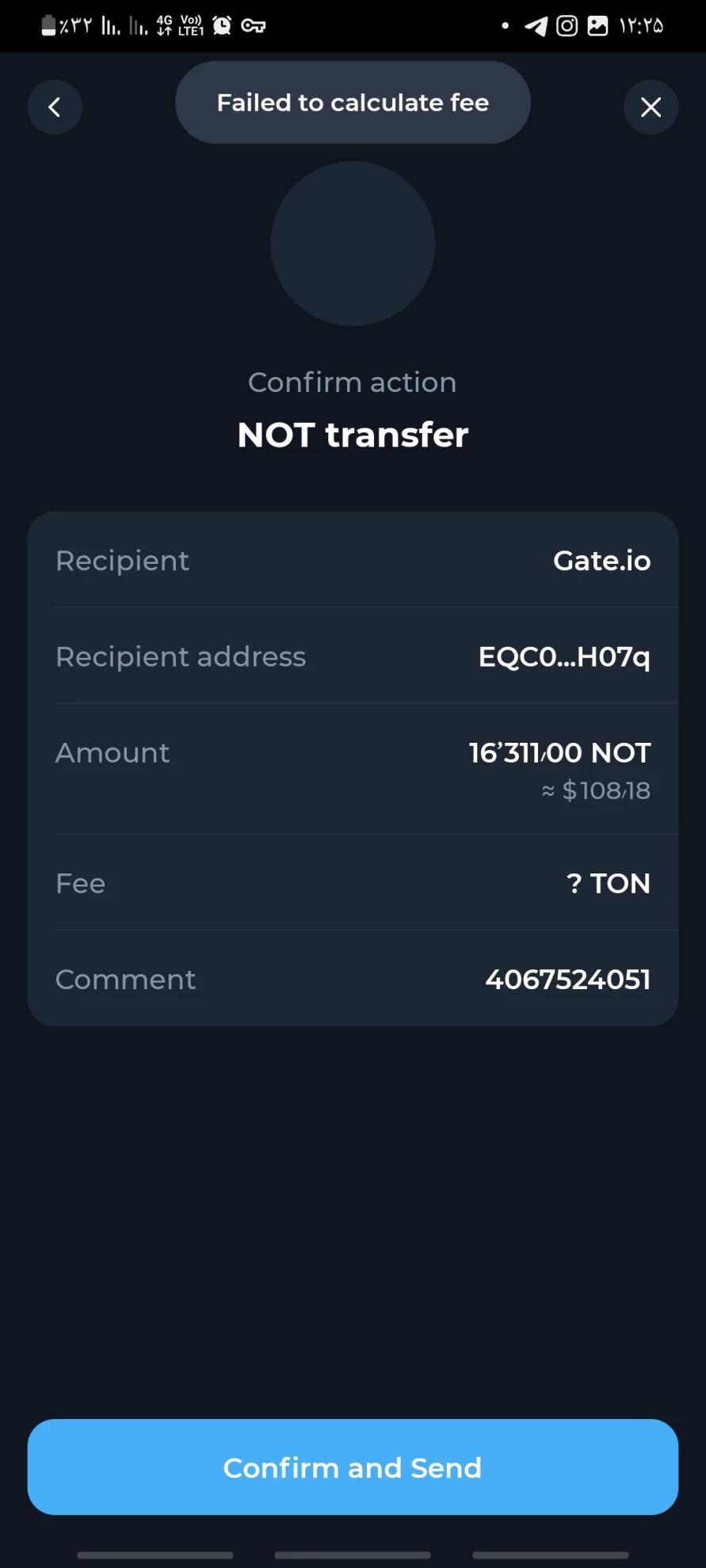Screen dimensions: 706x1568
Task: Tap the battery indicator icon
Action: [48, 26]
